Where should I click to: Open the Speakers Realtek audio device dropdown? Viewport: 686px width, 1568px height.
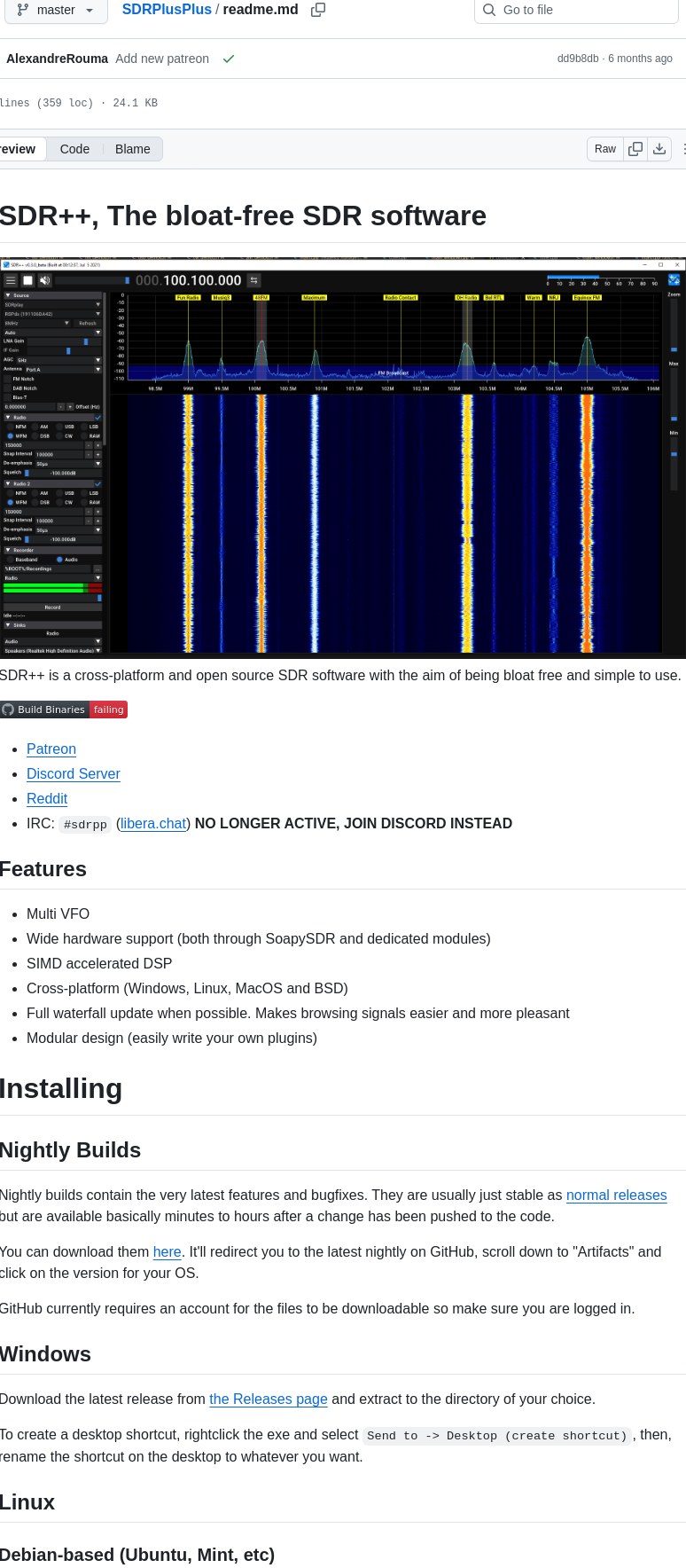[x=53, y=650]
